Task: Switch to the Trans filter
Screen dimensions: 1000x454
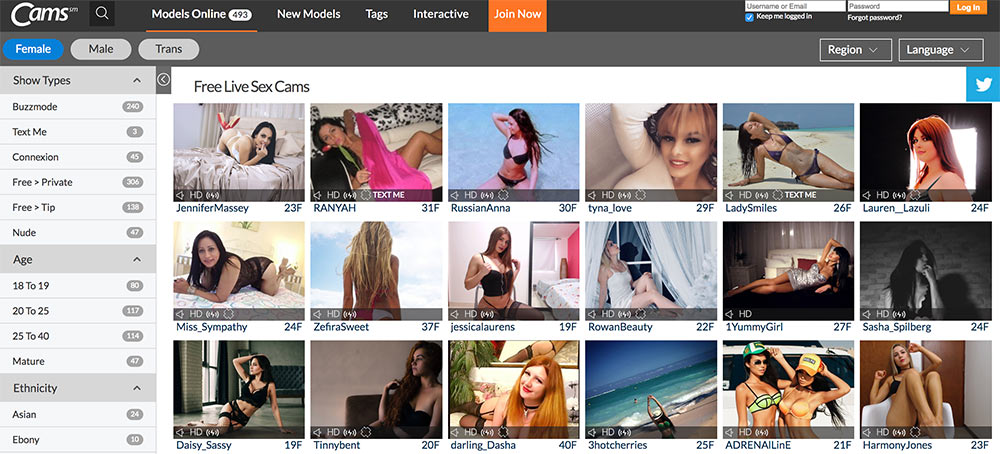Action: (168, 49)
